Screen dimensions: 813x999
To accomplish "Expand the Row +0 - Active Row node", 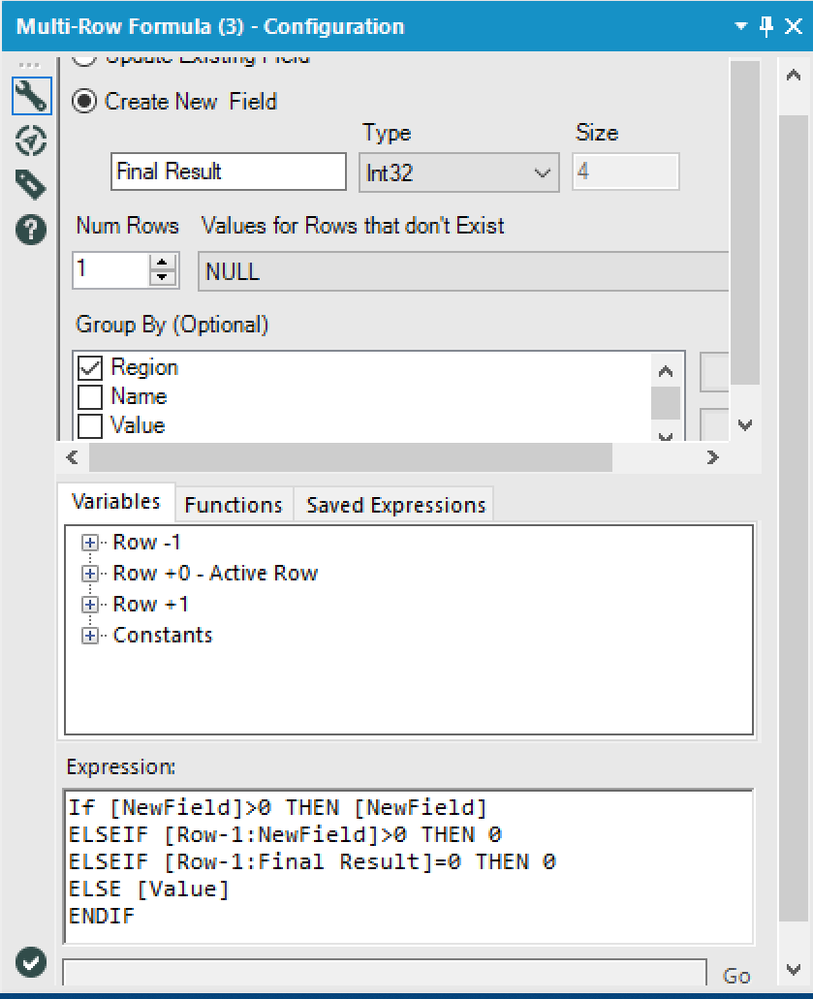I will pos(90,573).
